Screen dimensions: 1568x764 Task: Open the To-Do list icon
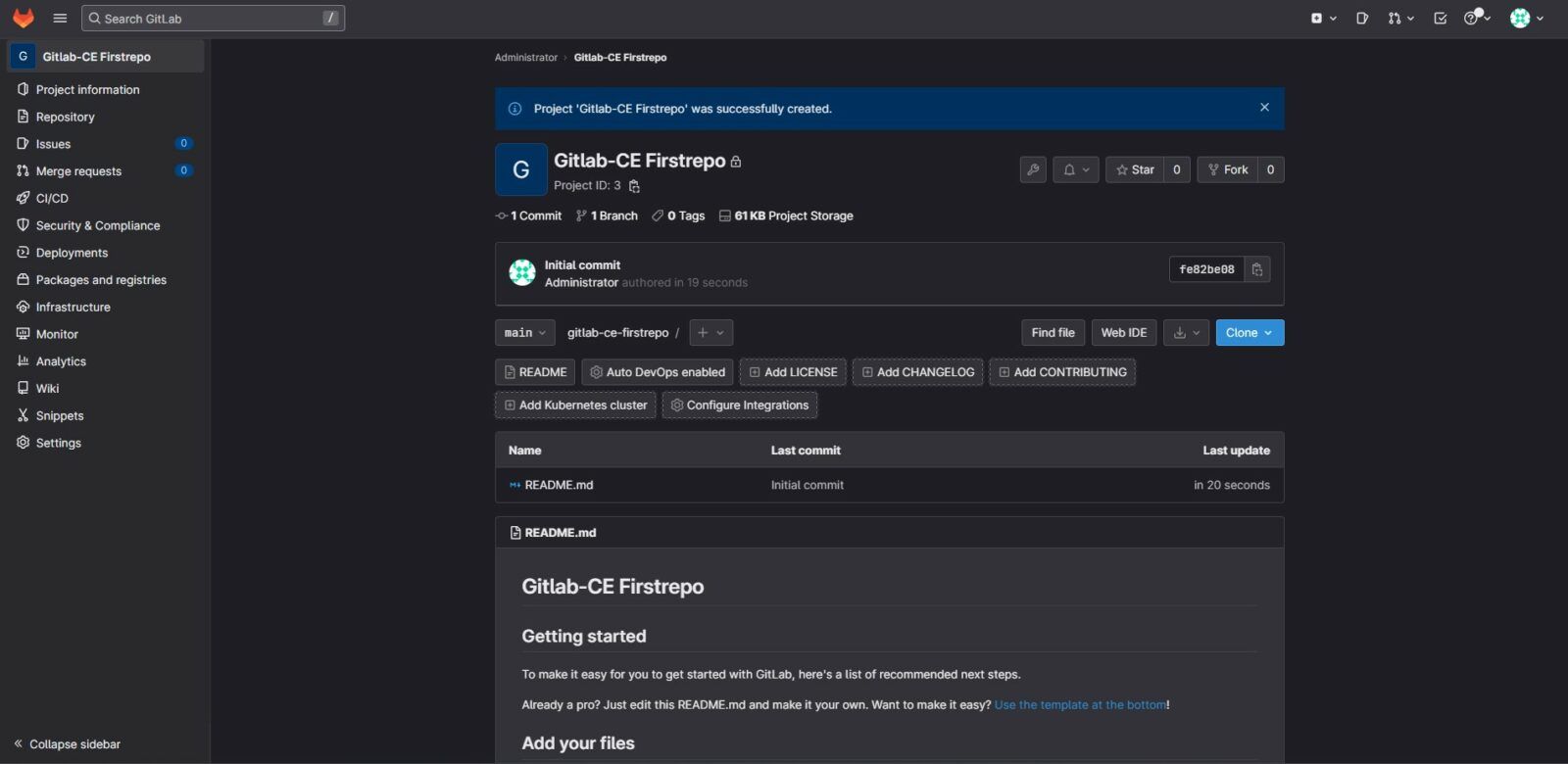(x=1440, y=19)
